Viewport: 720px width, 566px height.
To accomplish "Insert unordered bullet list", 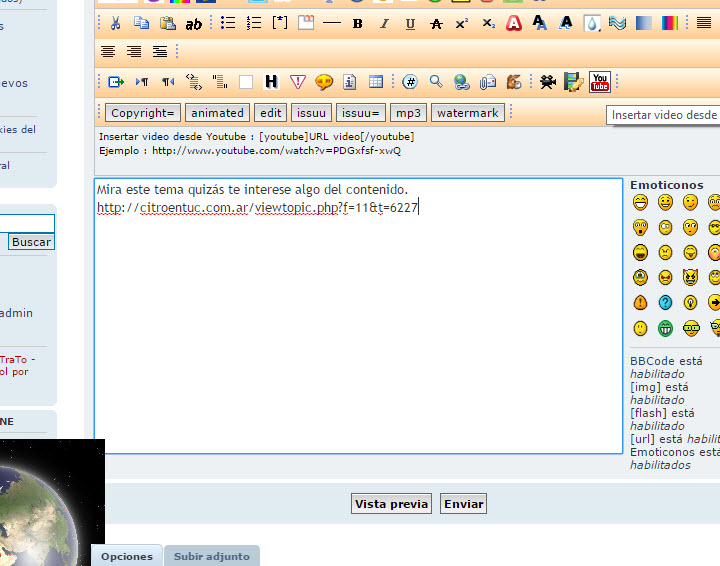I will point(228,23).
